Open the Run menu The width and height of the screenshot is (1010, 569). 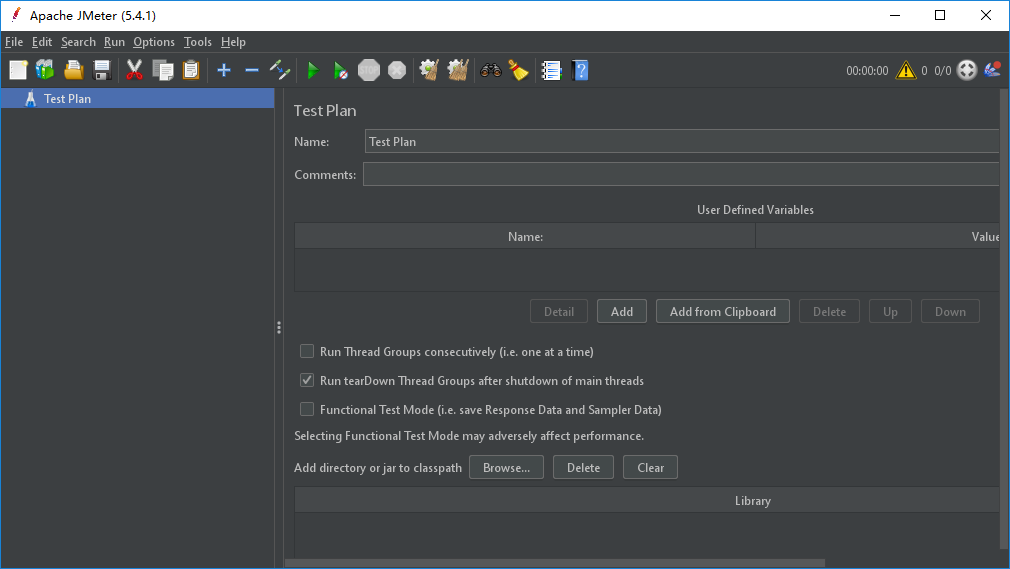(x=114, y=42)
